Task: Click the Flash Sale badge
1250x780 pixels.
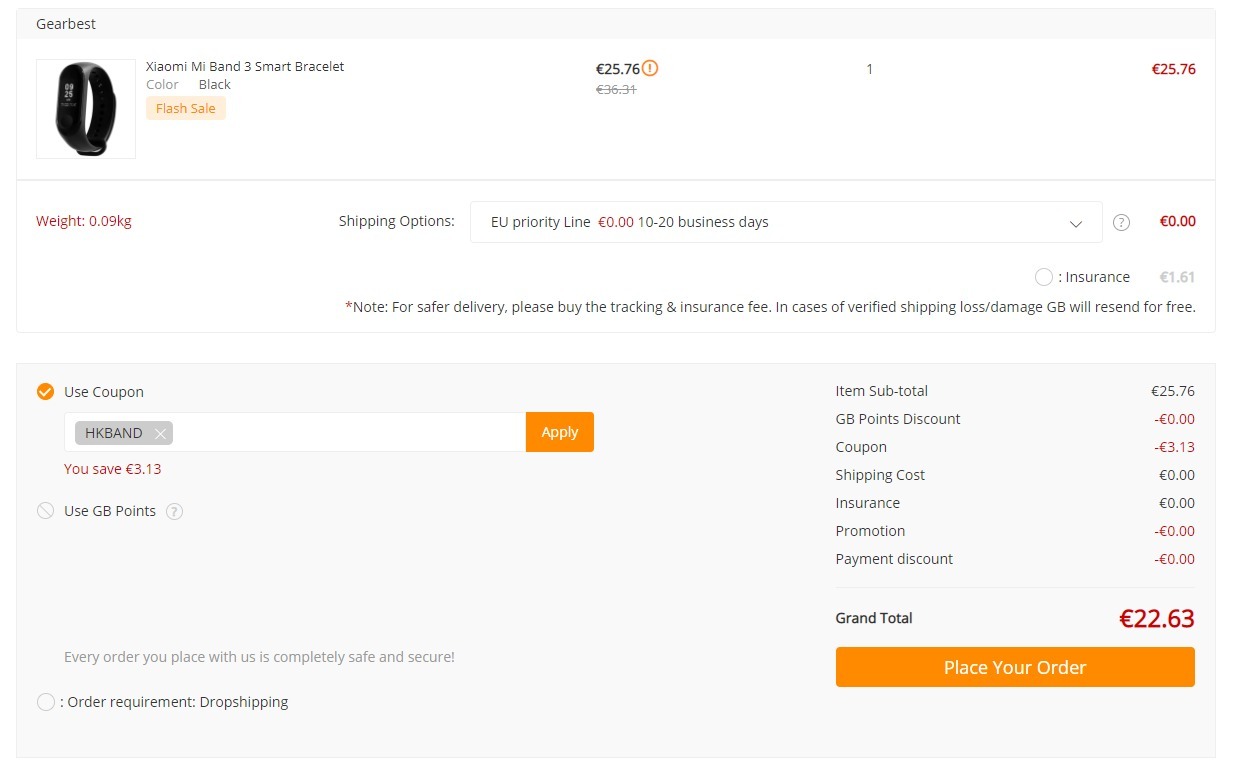Action: click(x=186, y=108)
